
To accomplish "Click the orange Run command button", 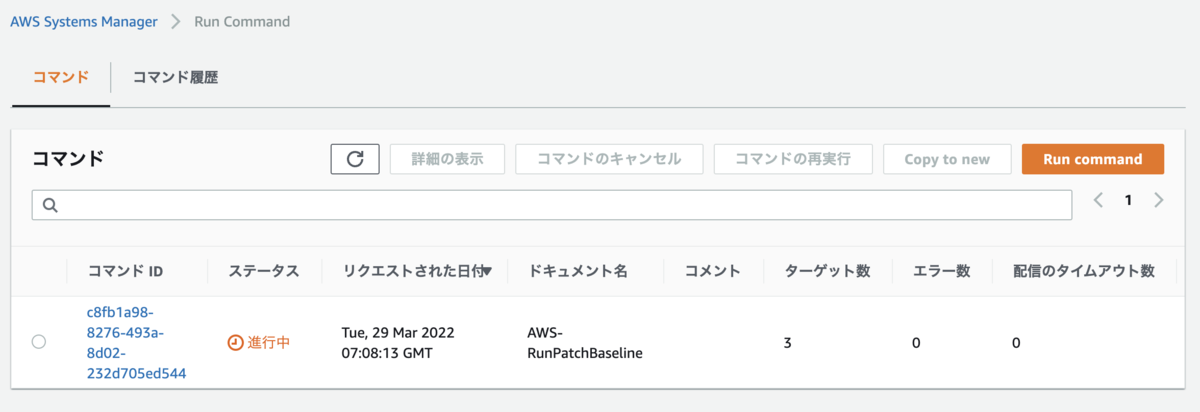I will [1093, 159].
